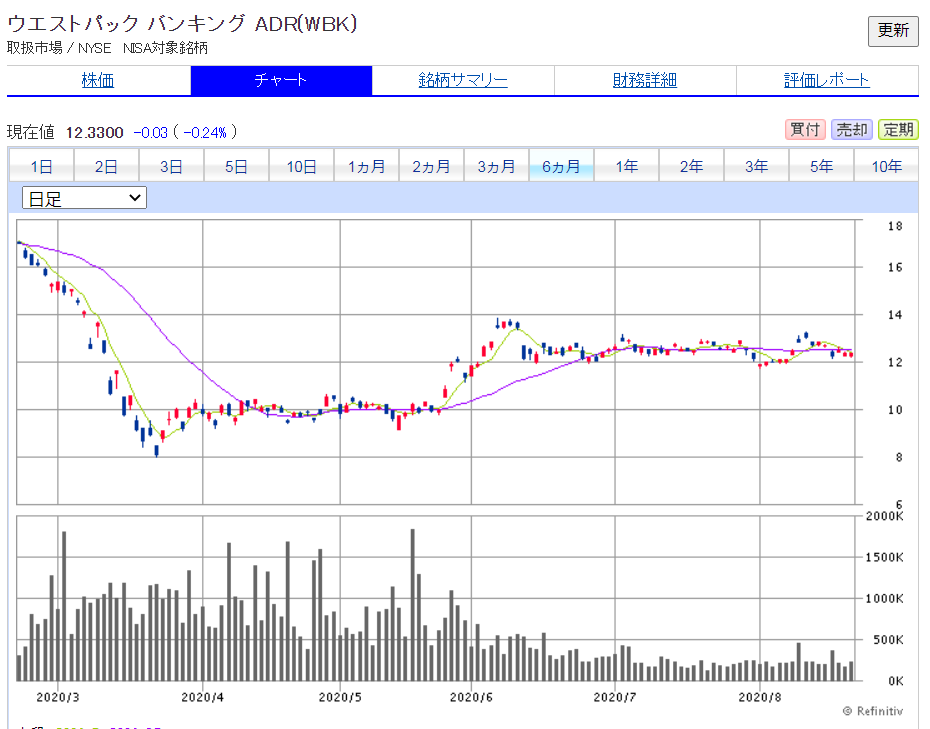Set chart period to 5年

(x=821, y=167)
